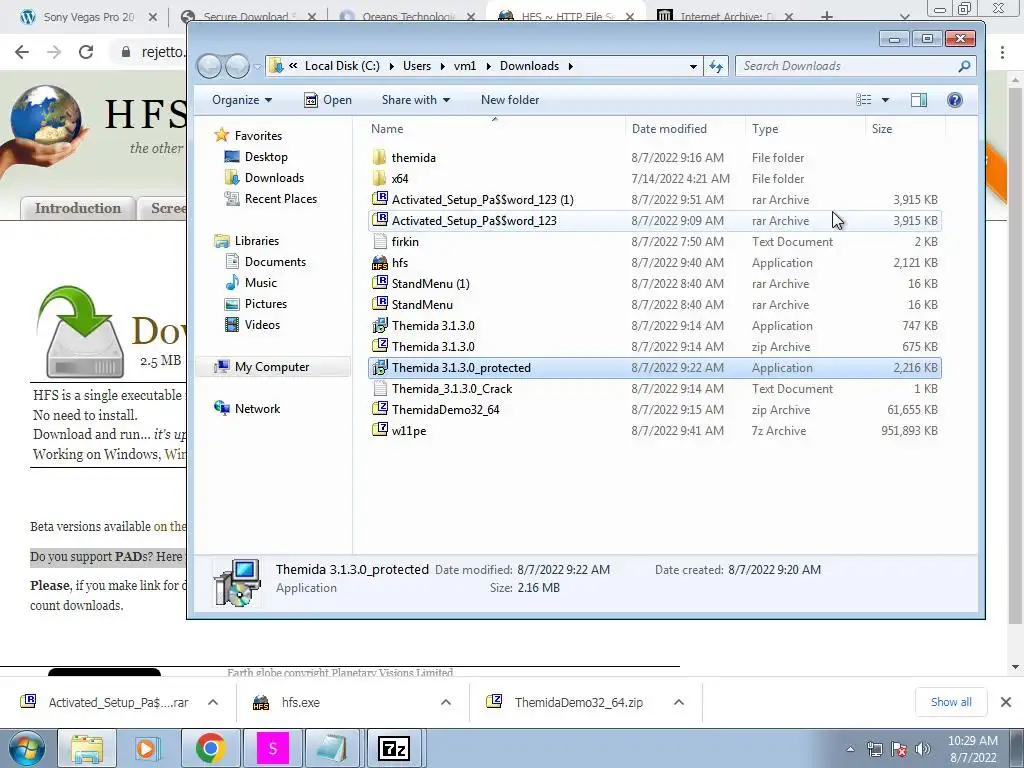Open ThemidaDemo32_64.zip download chevron menu

pos(679,702)
